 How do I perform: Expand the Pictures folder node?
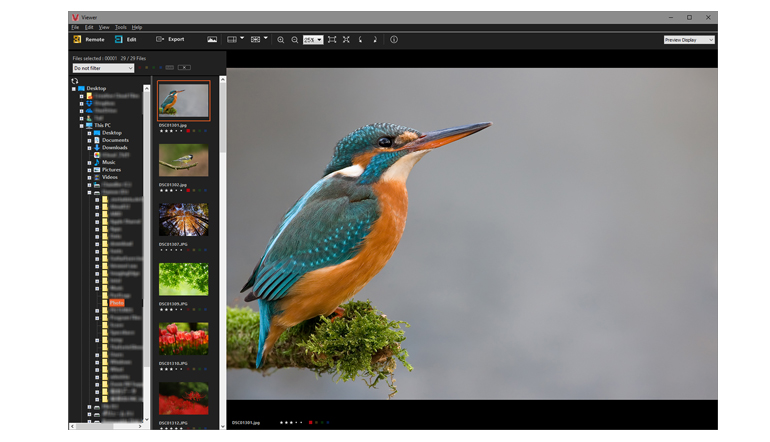(x=89, y=170)
